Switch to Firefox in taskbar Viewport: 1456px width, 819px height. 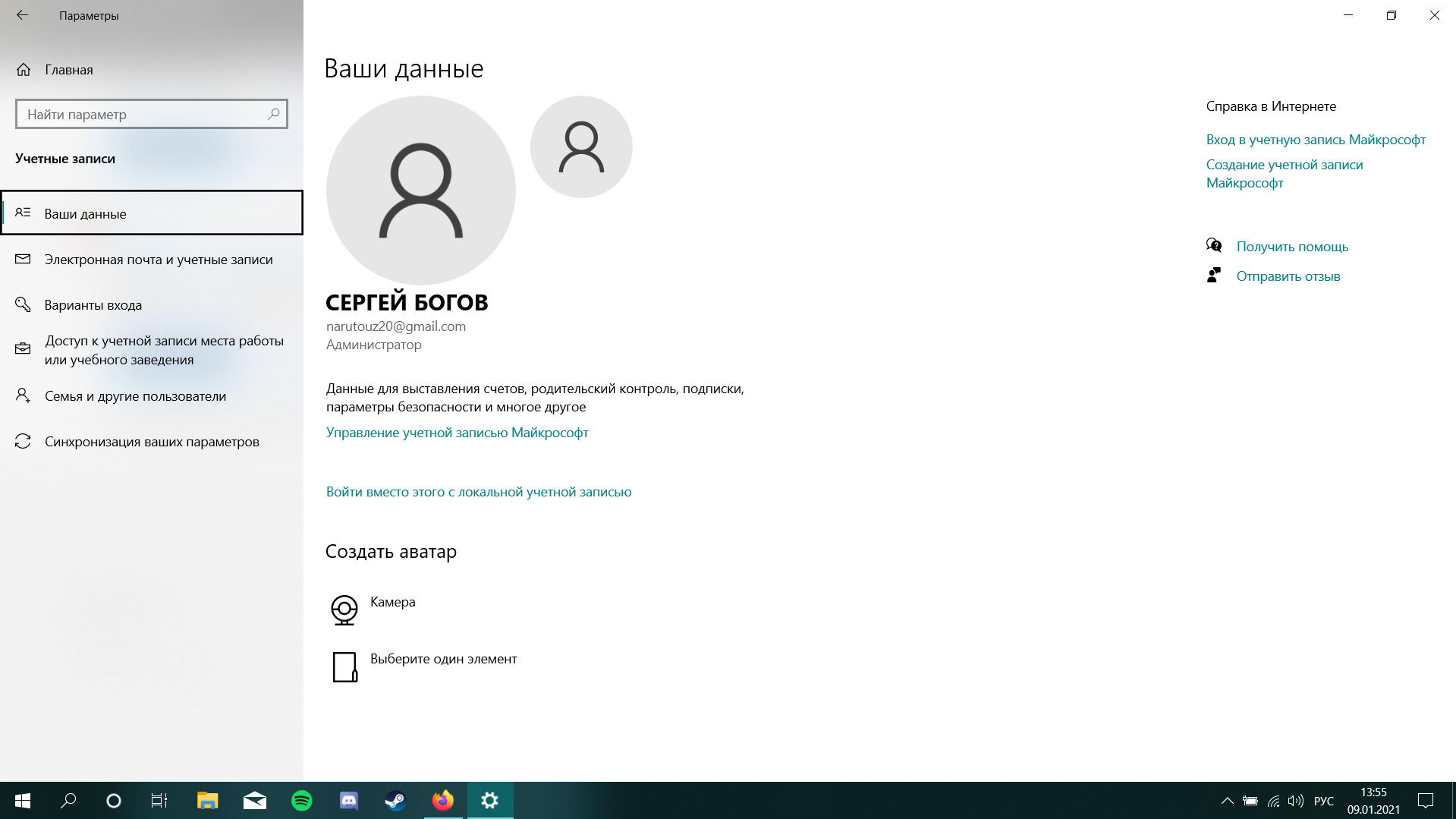click(442, 801)
